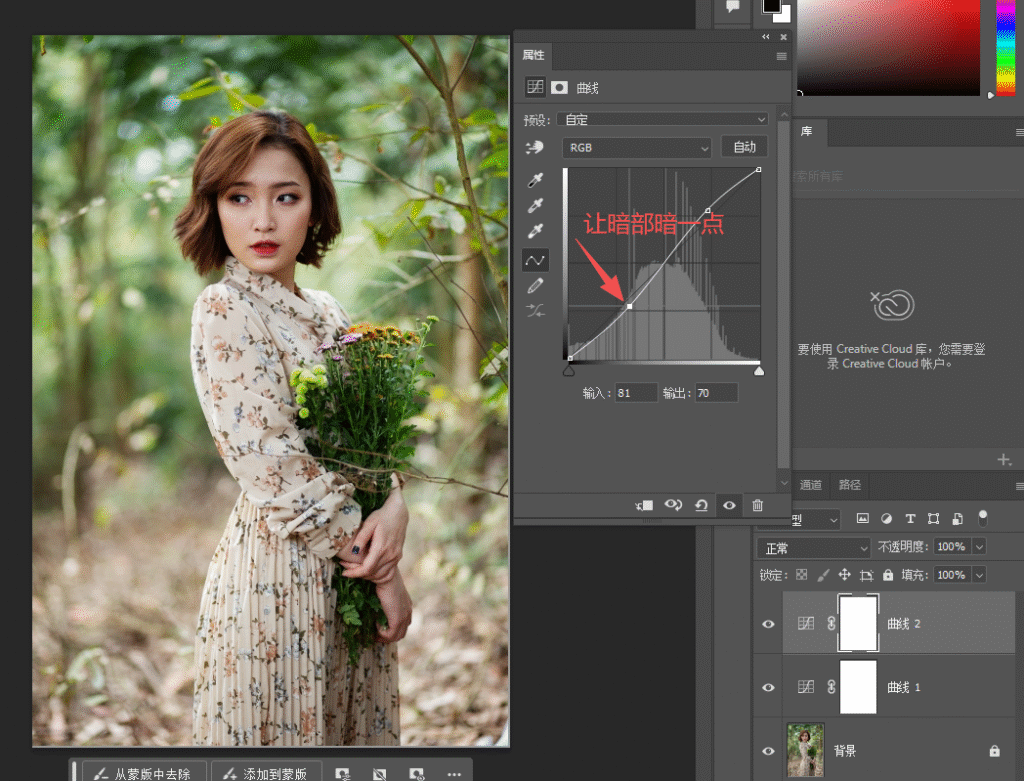Delete this adjustment layer via trash icon
Viewport: 1024px width, 781px height.
coord(758,505)
